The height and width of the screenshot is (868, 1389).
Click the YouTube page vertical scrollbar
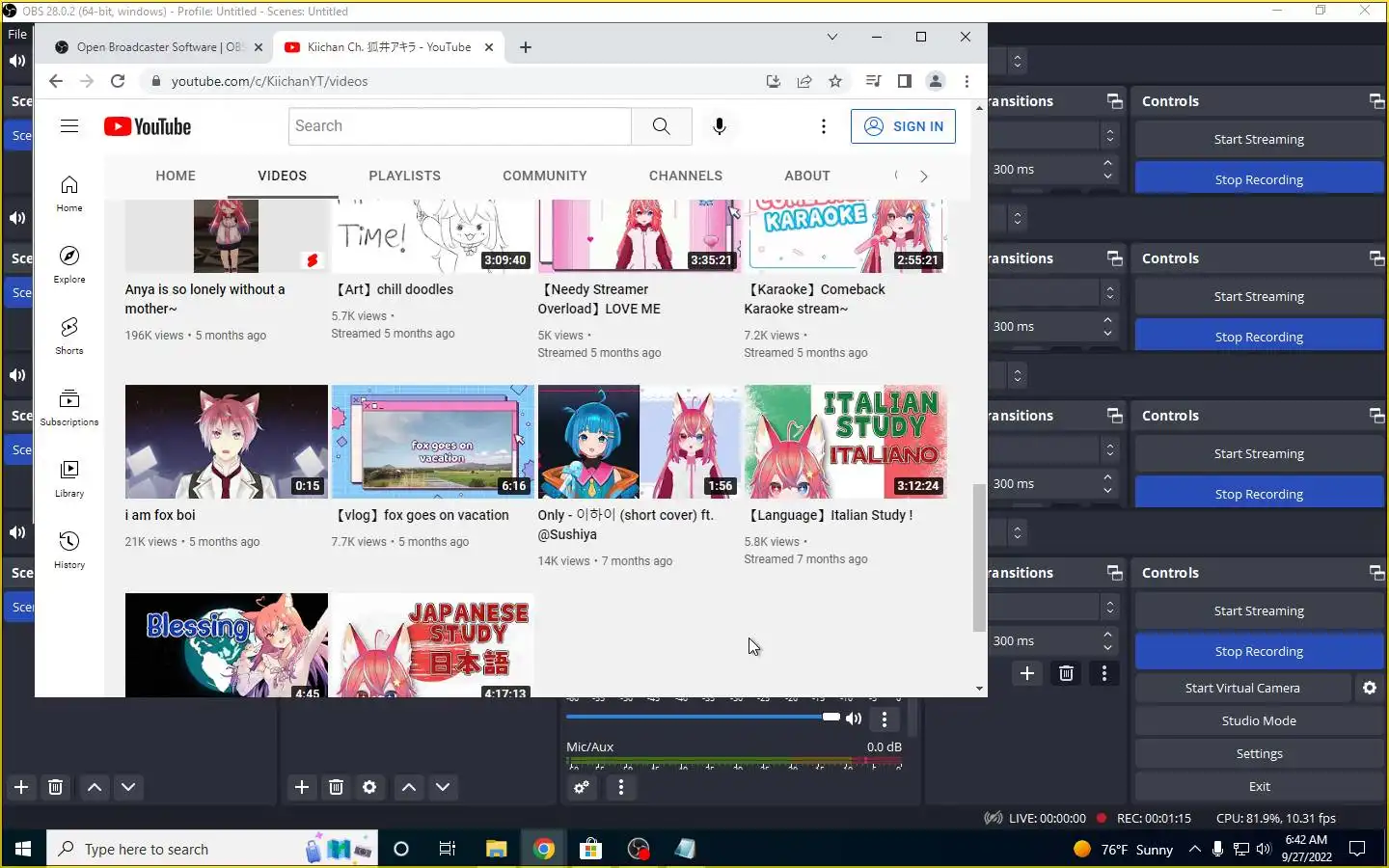[979, 557]
